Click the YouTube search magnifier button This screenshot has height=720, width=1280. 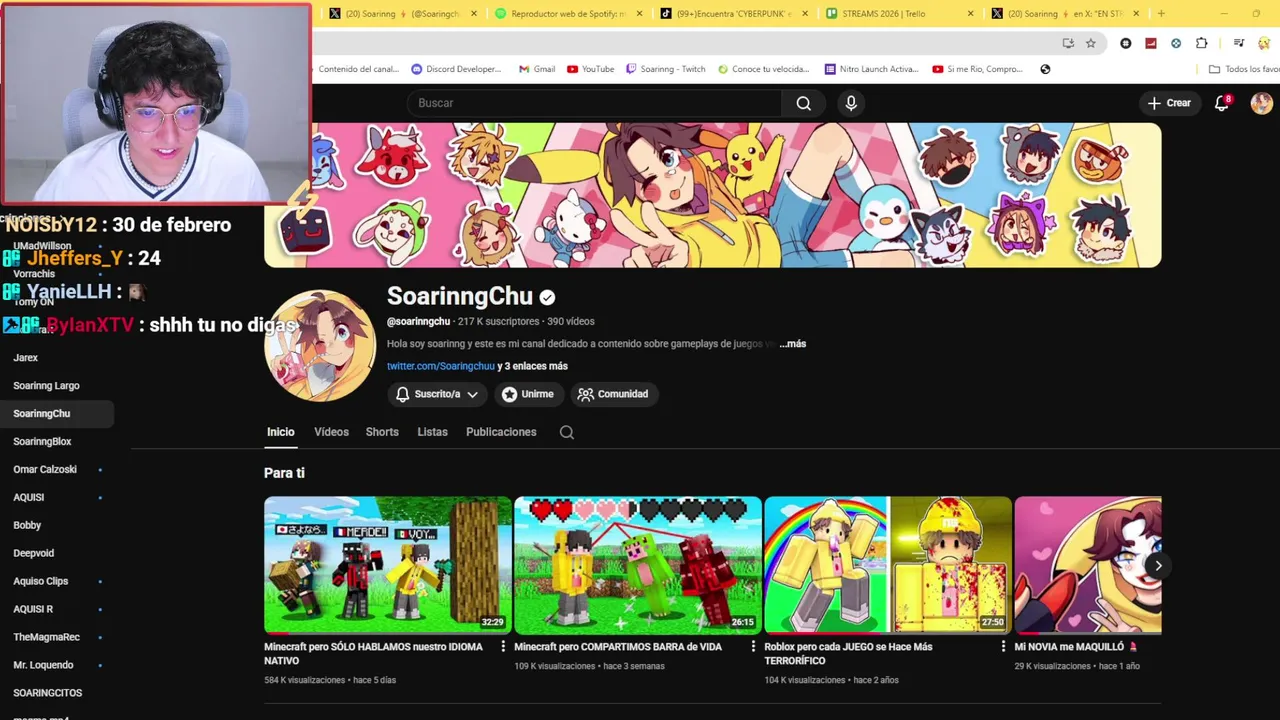pyautogui.click(x=804, y=103)
